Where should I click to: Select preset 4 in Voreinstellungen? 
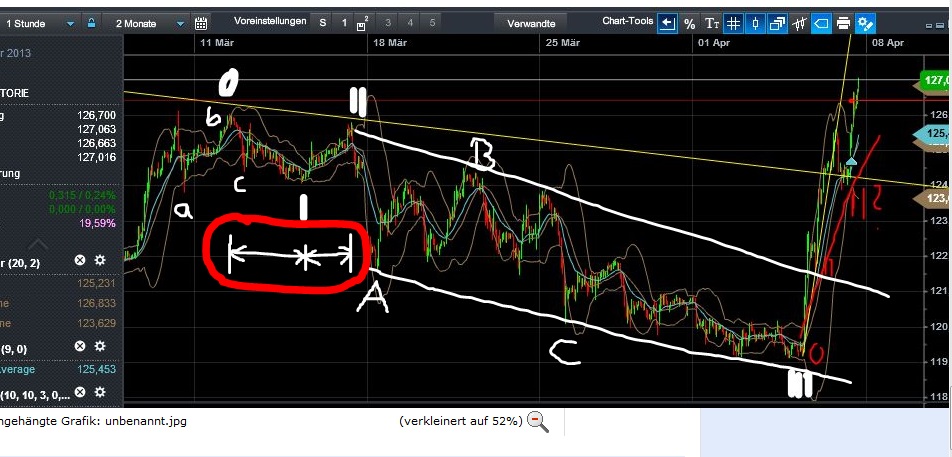(410, 23)
